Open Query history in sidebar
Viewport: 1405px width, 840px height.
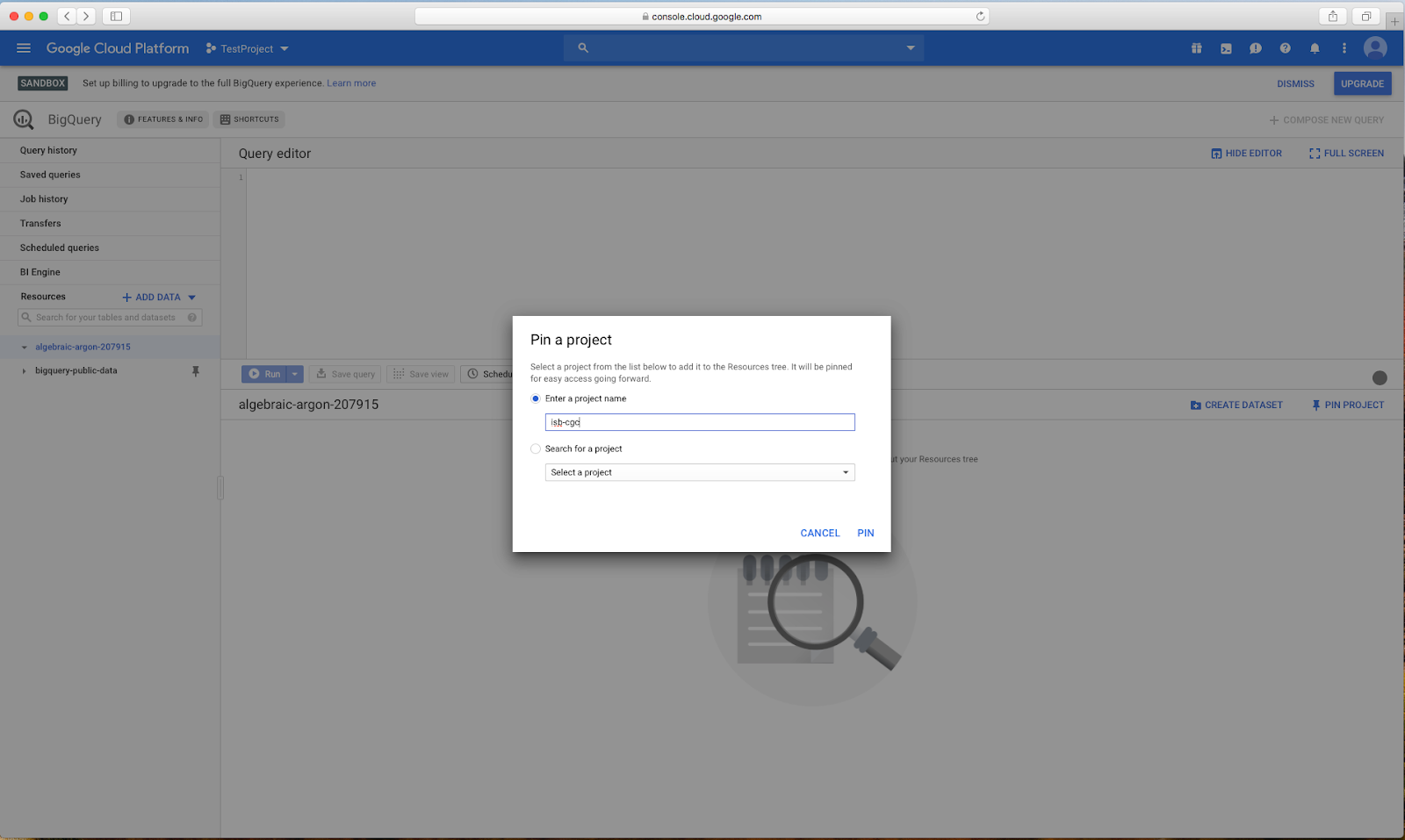(48, 150)
